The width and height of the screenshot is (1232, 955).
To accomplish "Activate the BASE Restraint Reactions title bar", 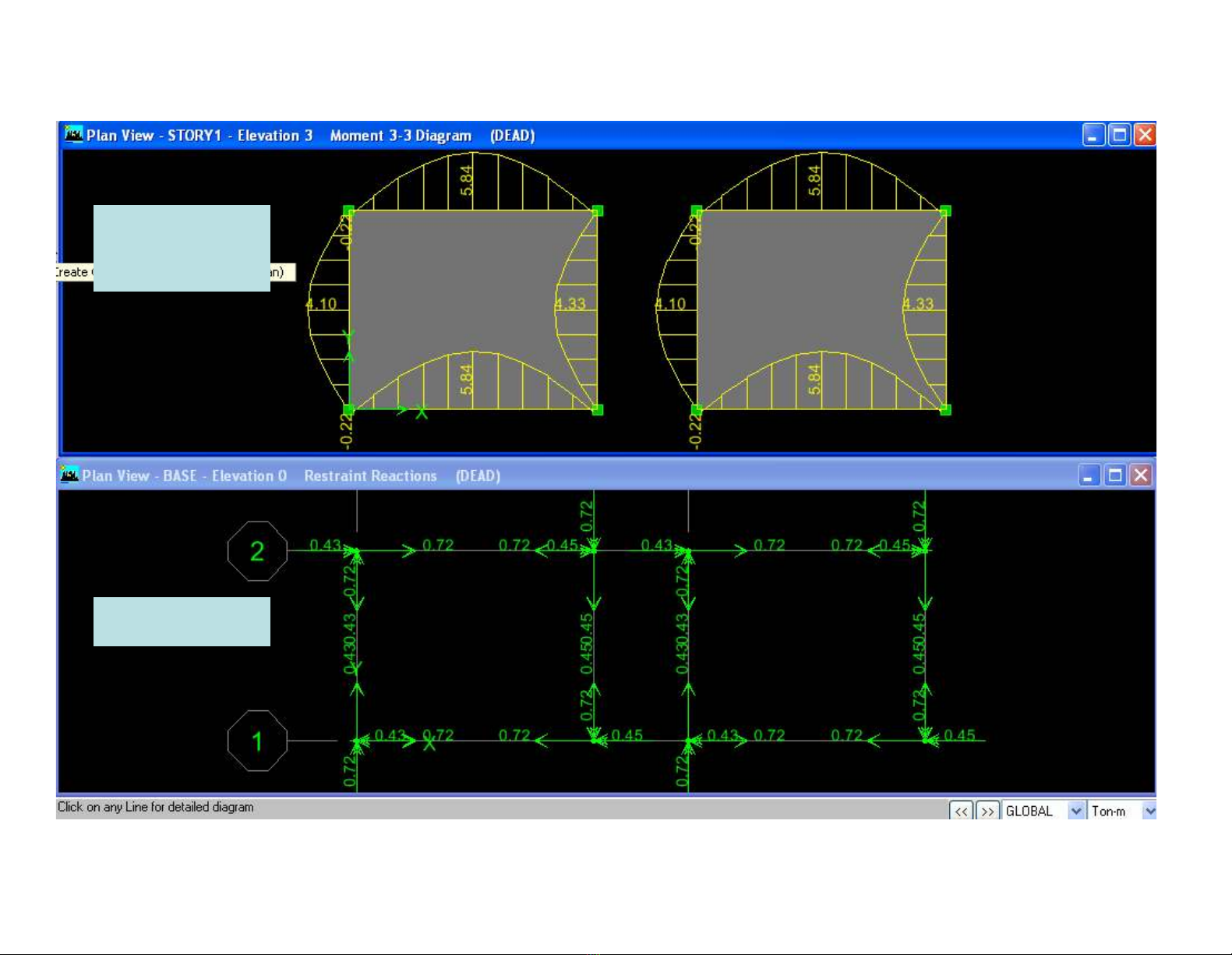I will [x=701, y=475].
